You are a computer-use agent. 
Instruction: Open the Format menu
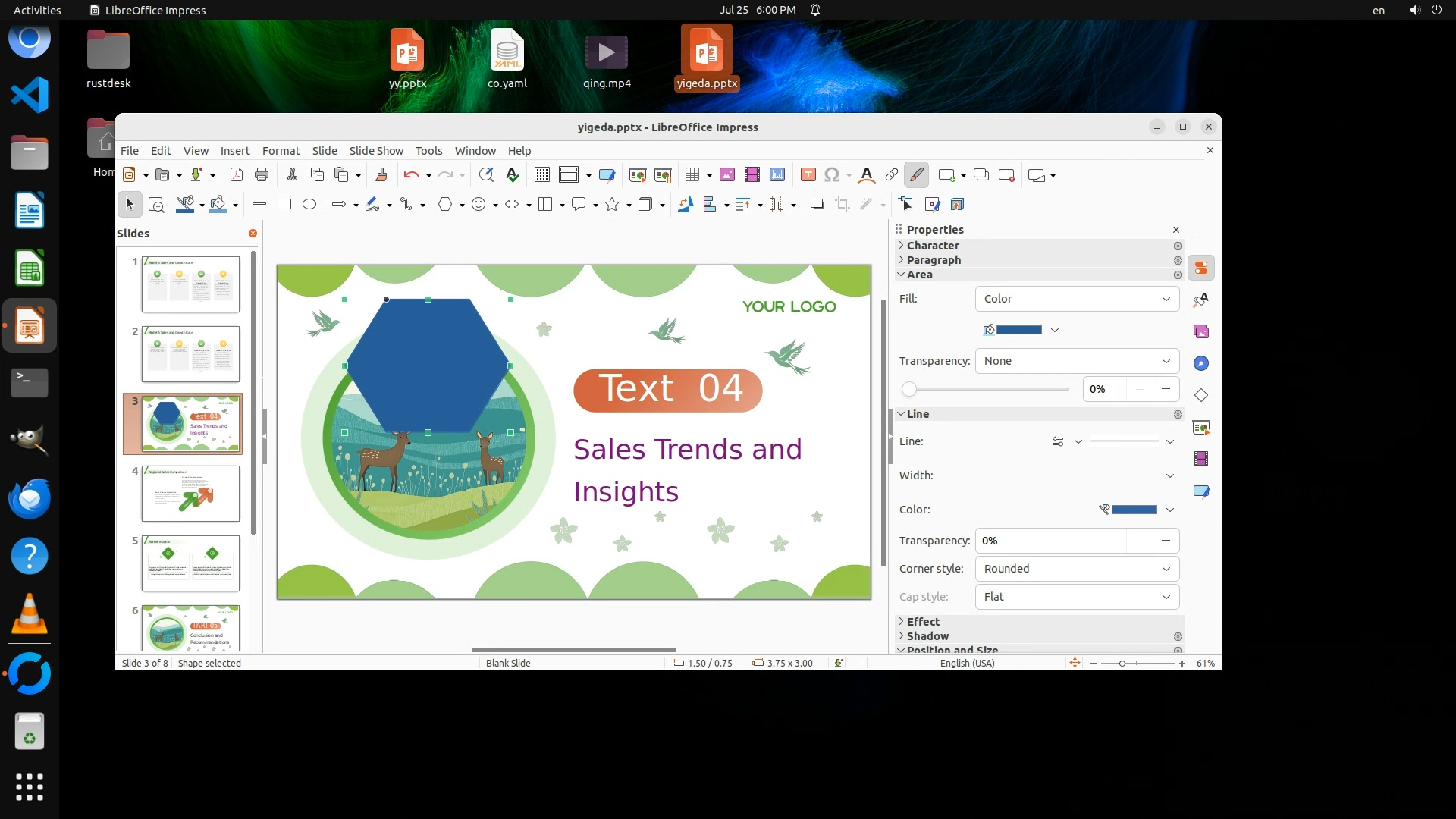click(x=281, y=151)
